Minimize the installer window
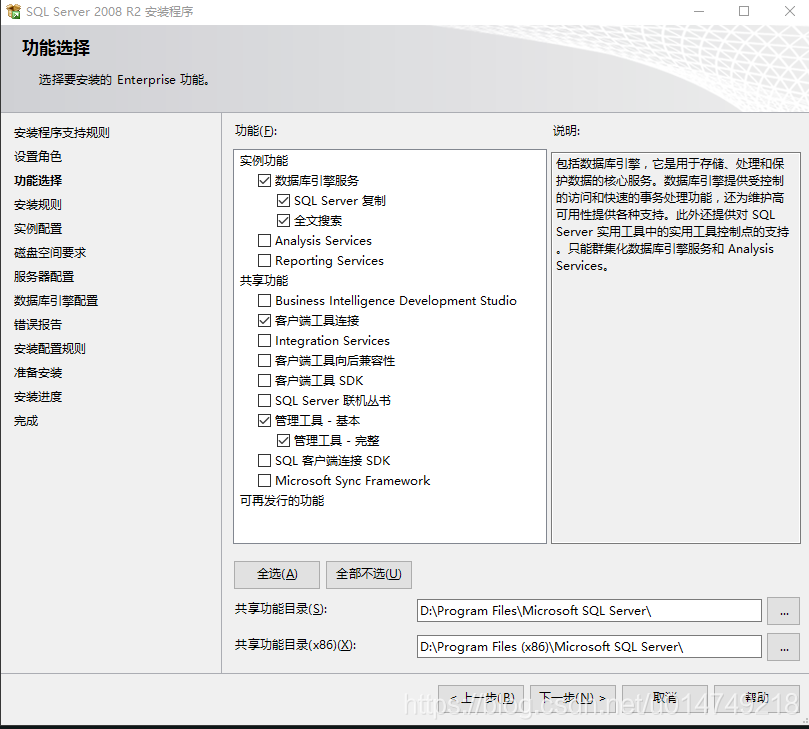Screen dimensions: 809x729 [699, 11]
